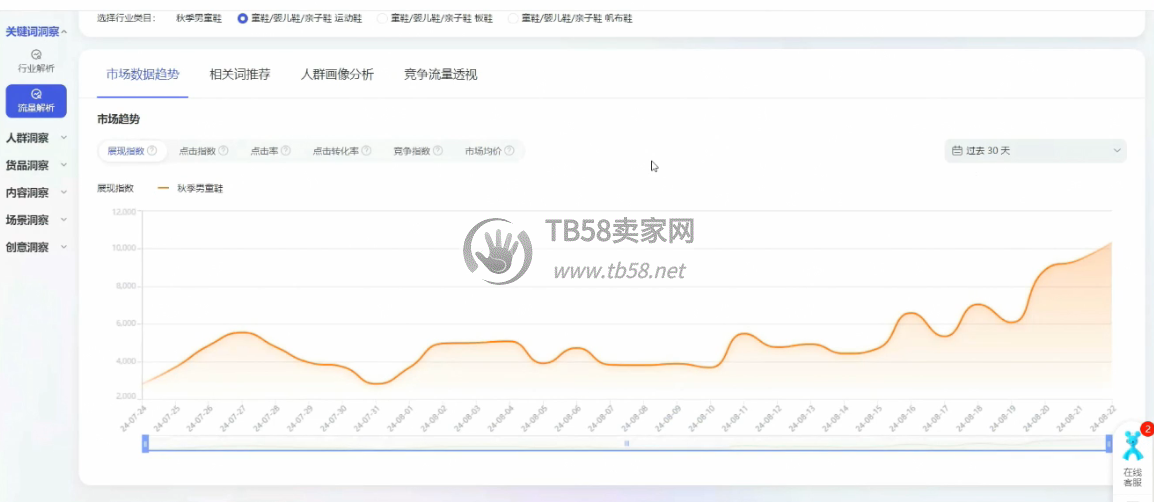Click the help icon beside 点击转化率

(x=366, y=151)
